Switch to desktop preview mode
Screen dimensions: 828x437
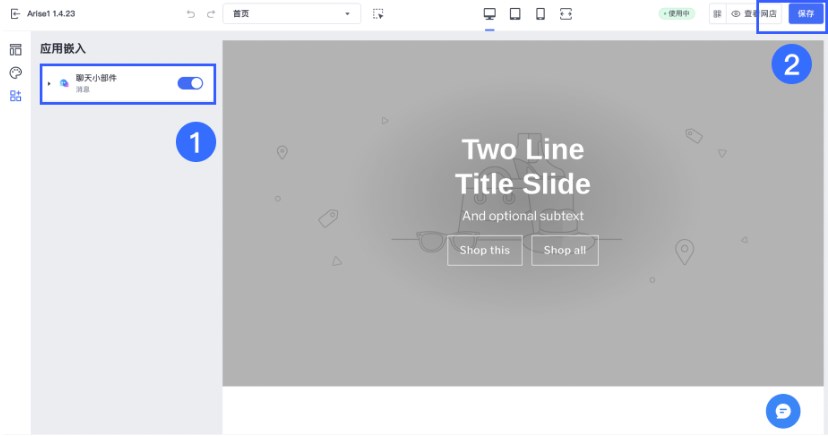pos(490,14)
